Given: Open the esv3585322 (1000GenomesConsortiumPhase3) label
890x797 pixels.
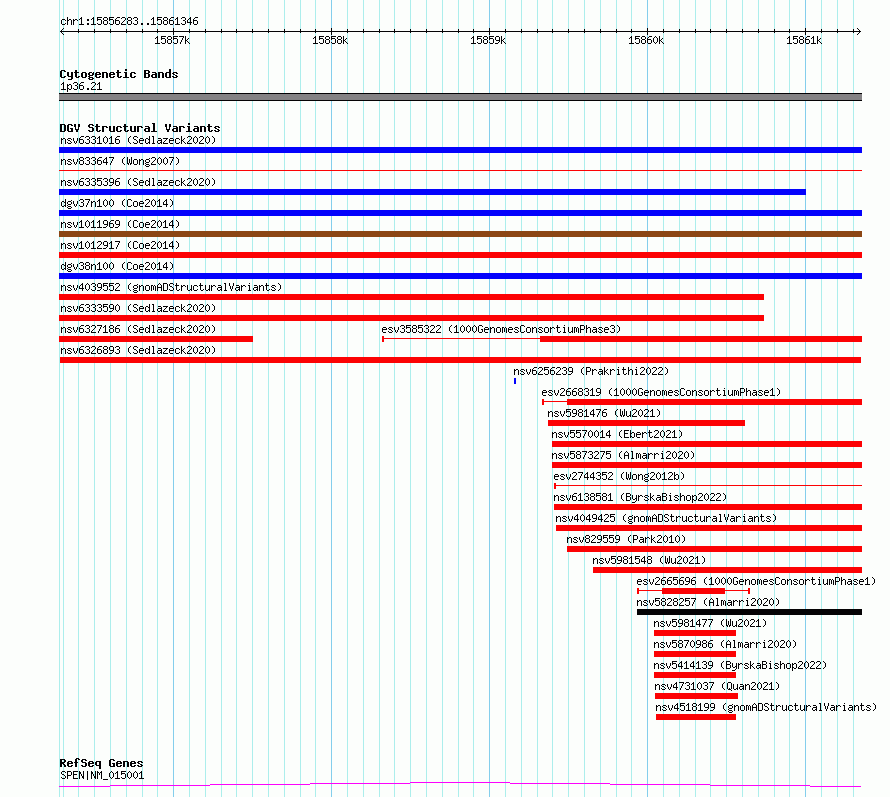Looking at the screenshot, I should point(501,329).
